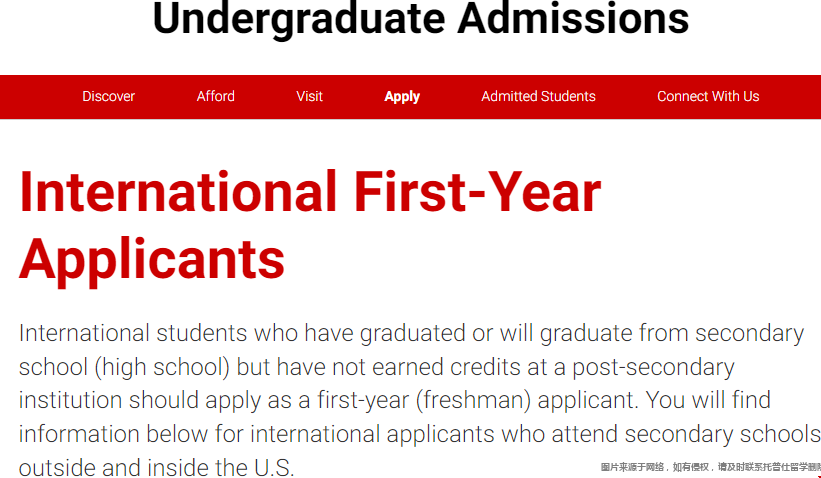Screen dimensions: 821x478
Task: Click the Chinese watermark caption at bottom right
Action: pos(711,466)
